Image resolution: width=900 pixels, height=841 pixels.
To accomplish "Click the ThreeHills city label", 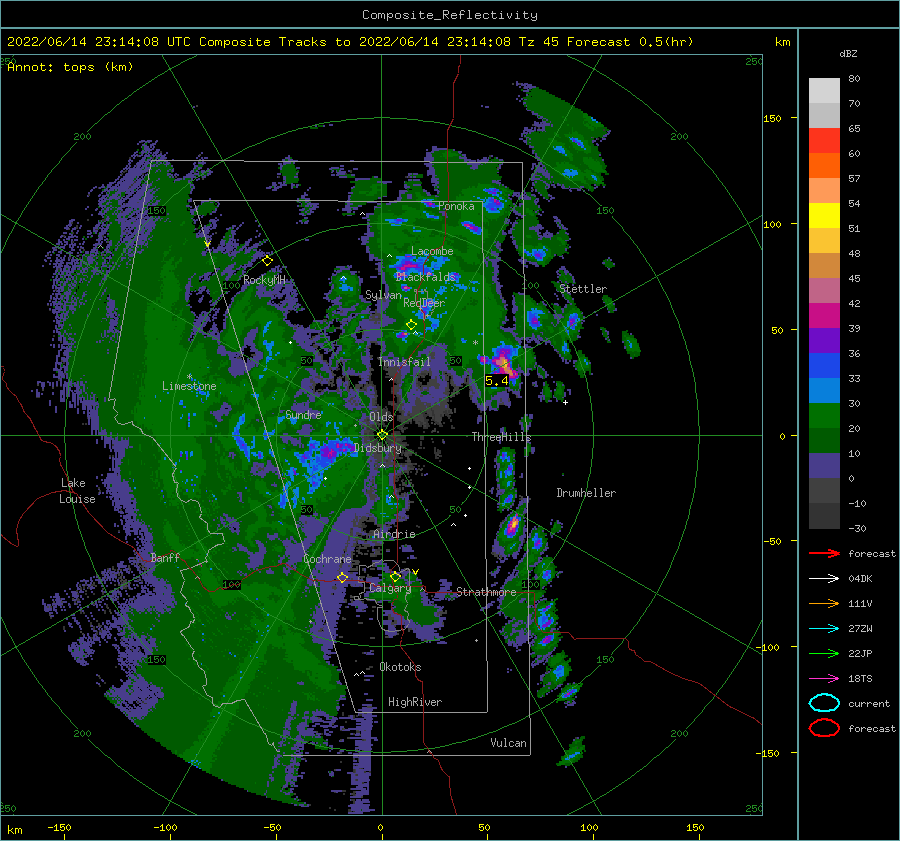I will [501, 437].
